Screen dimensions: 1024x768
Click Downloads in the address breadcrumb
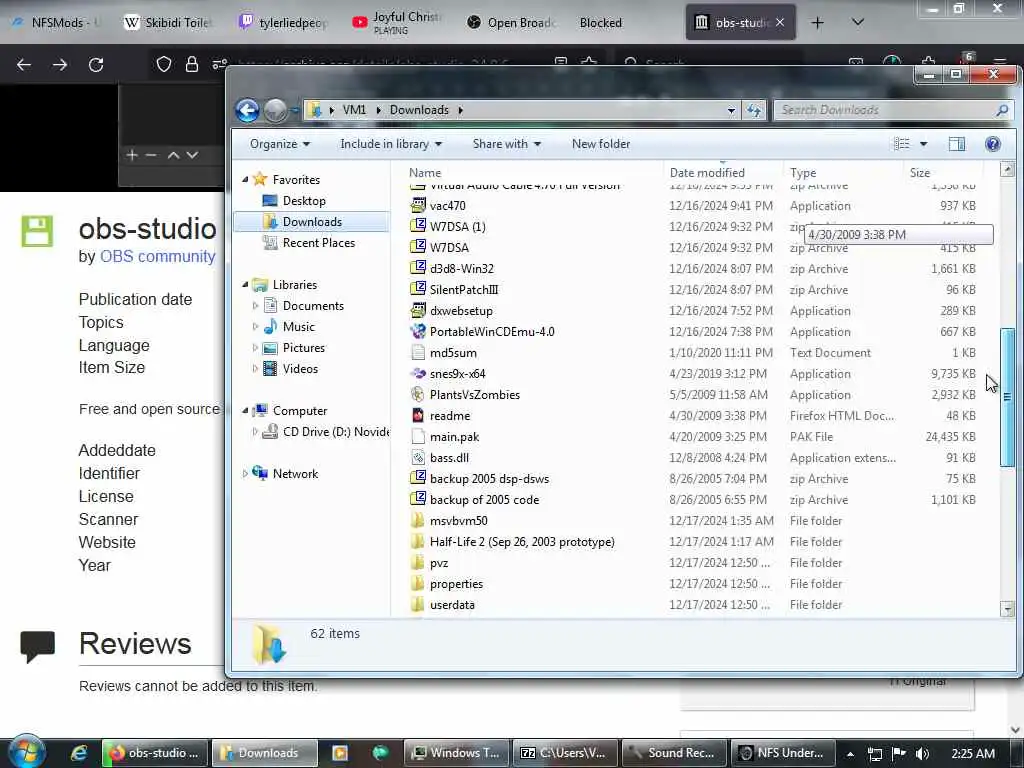419,110
